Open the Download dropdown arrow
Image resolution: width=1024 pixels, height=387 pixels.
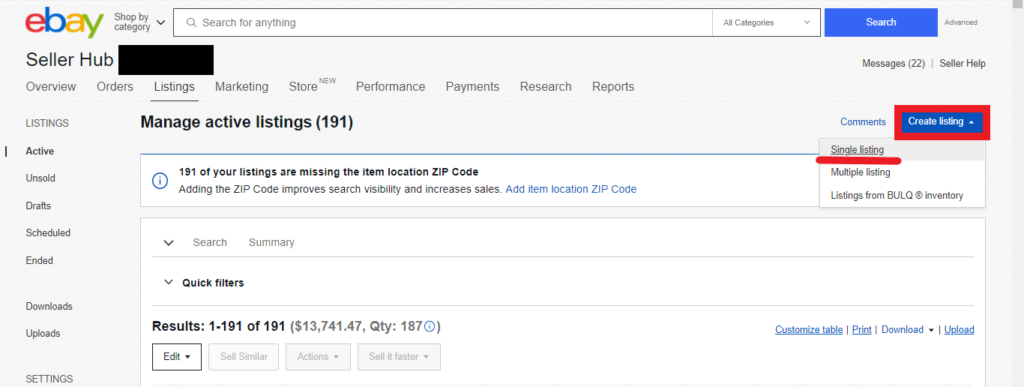931,330
